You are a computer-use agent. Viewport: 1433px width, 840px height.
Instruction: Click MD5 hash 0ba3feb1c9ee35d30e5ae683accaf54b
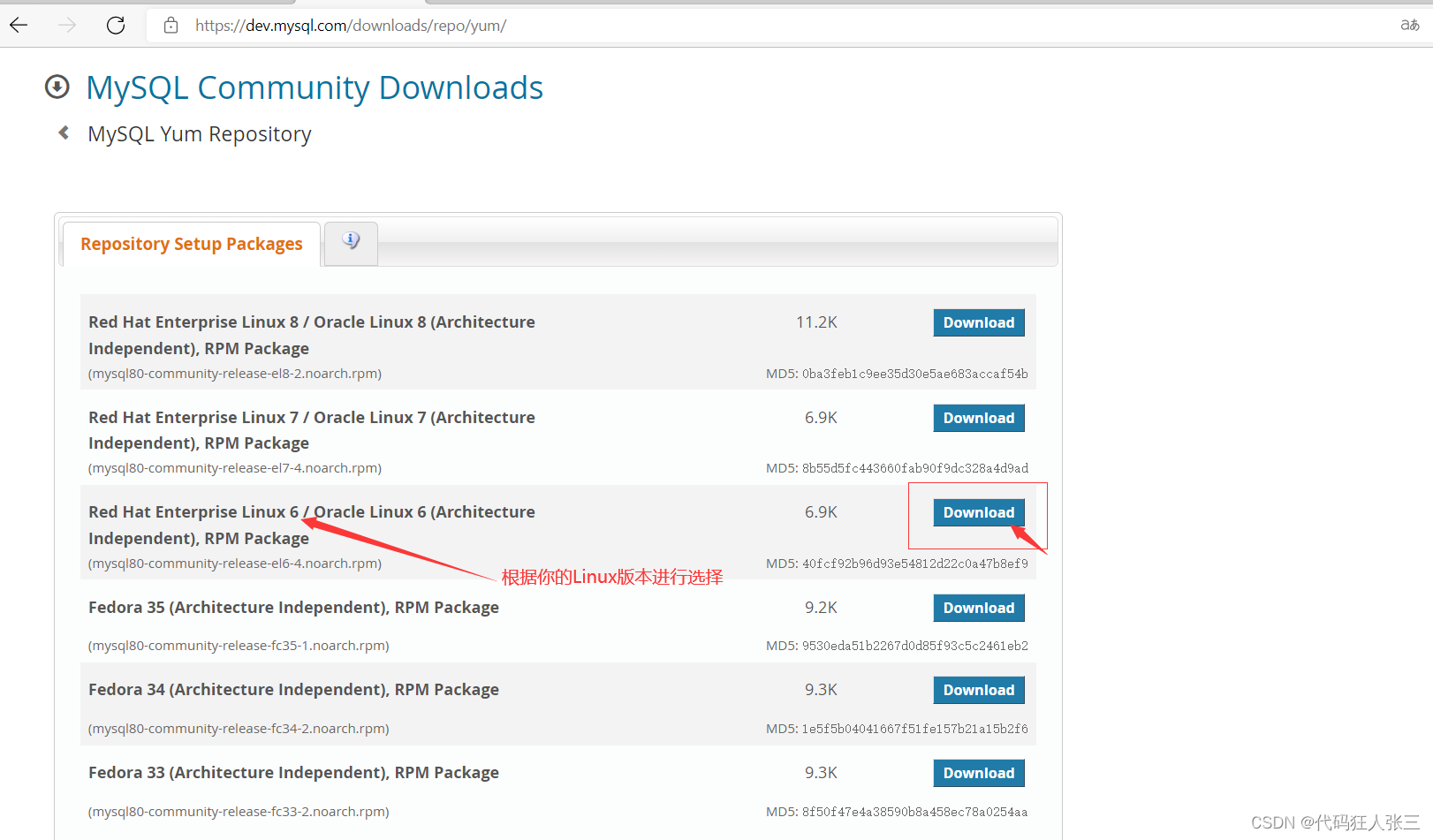[915, 374]
